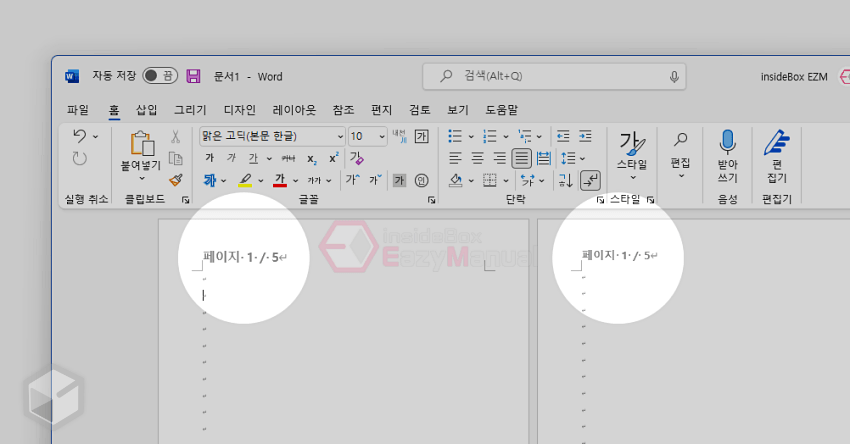Switch to the References tab
This screenshot has width=850, height=444.
click(343, 110)
